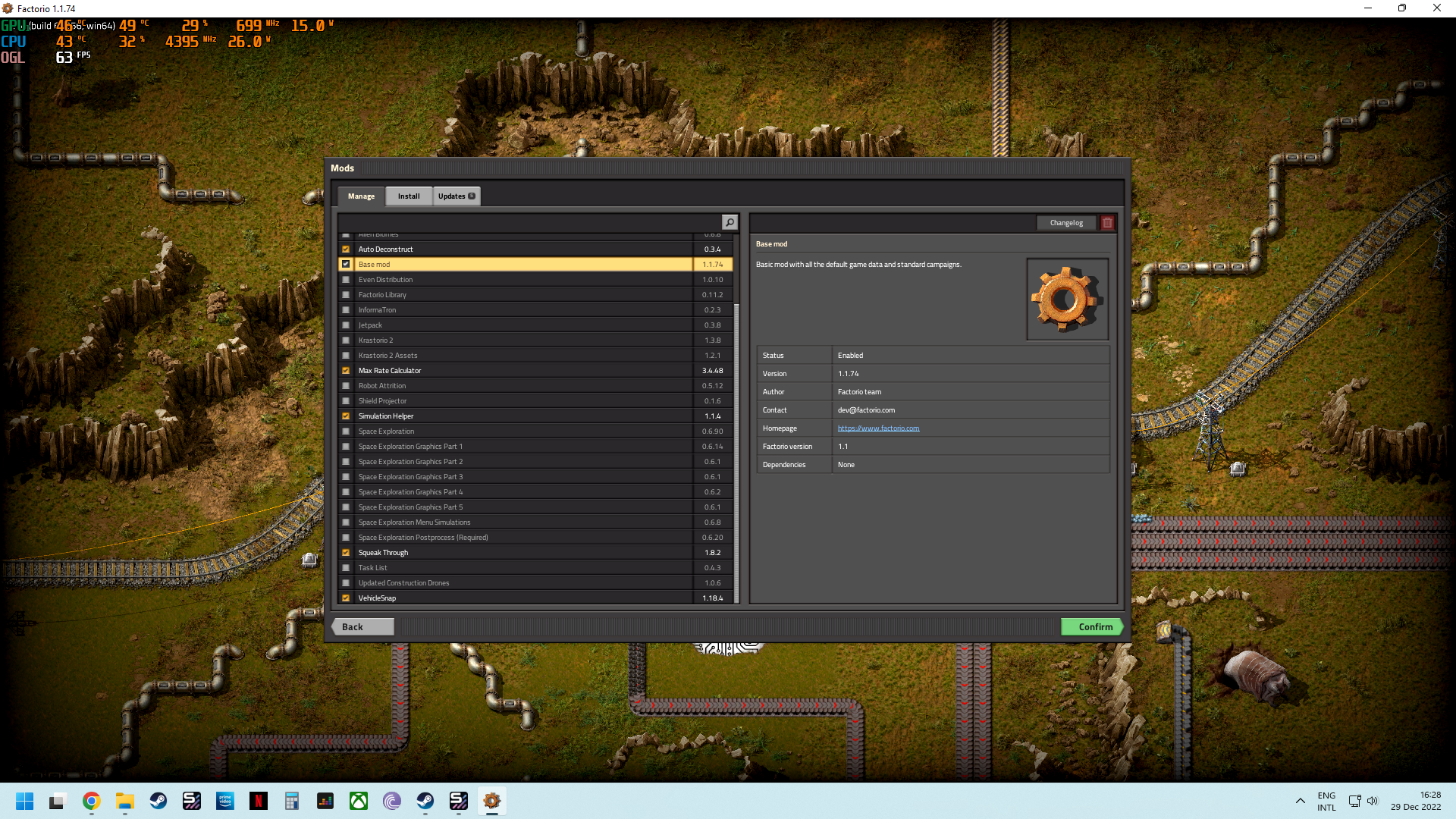
Task: Click the Back button
Action: [363, 627]
